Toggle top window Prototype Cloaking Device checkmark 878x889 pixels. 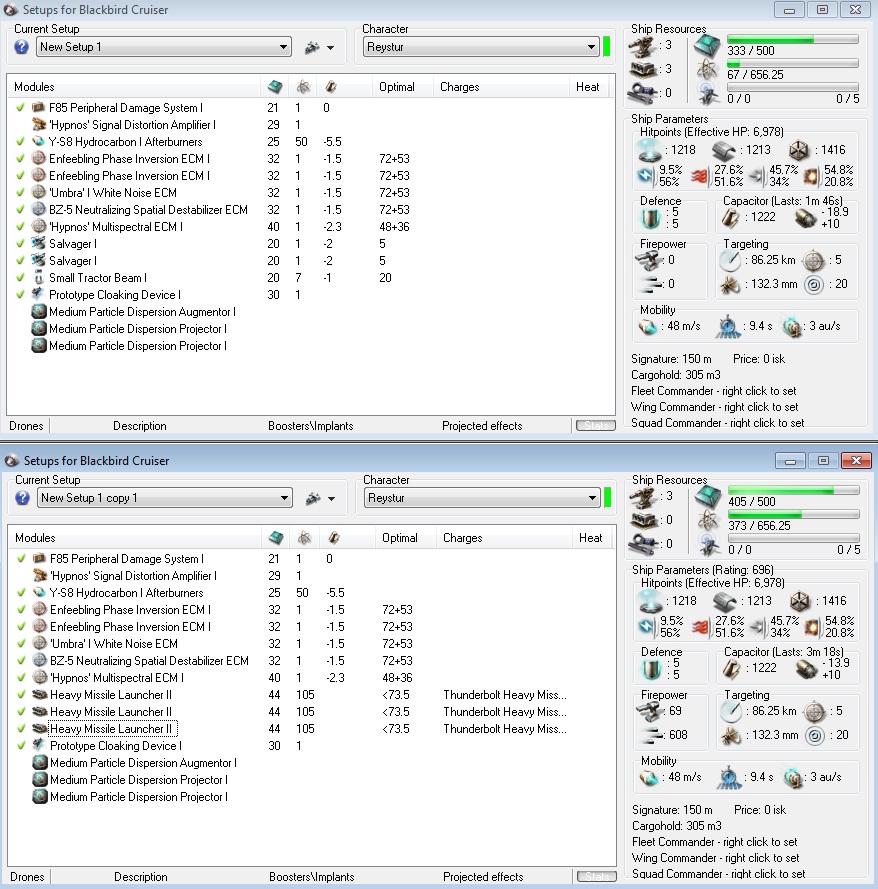point(20,295)
